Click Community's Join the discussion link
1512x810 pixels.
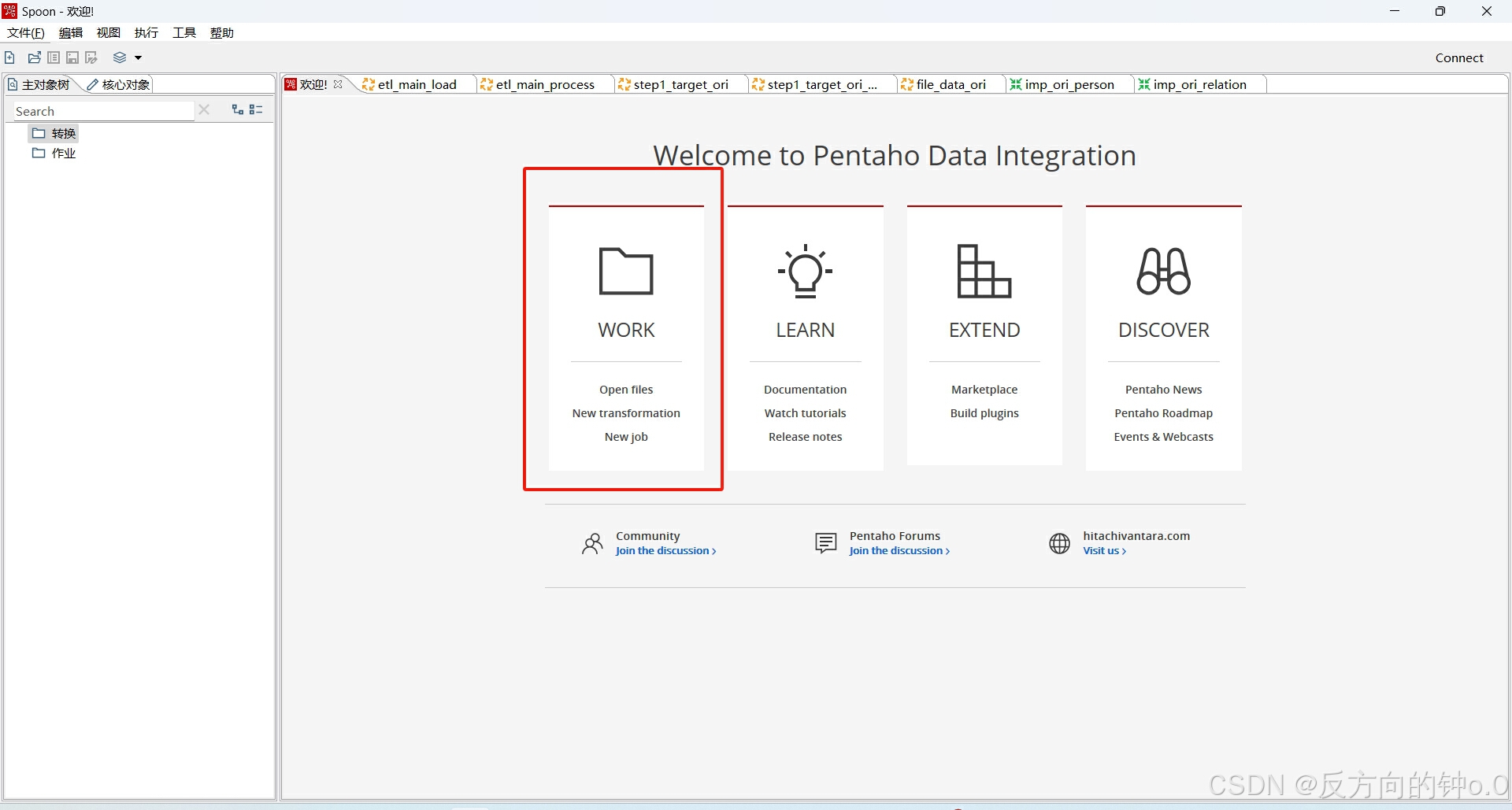[x=665, y=551]
